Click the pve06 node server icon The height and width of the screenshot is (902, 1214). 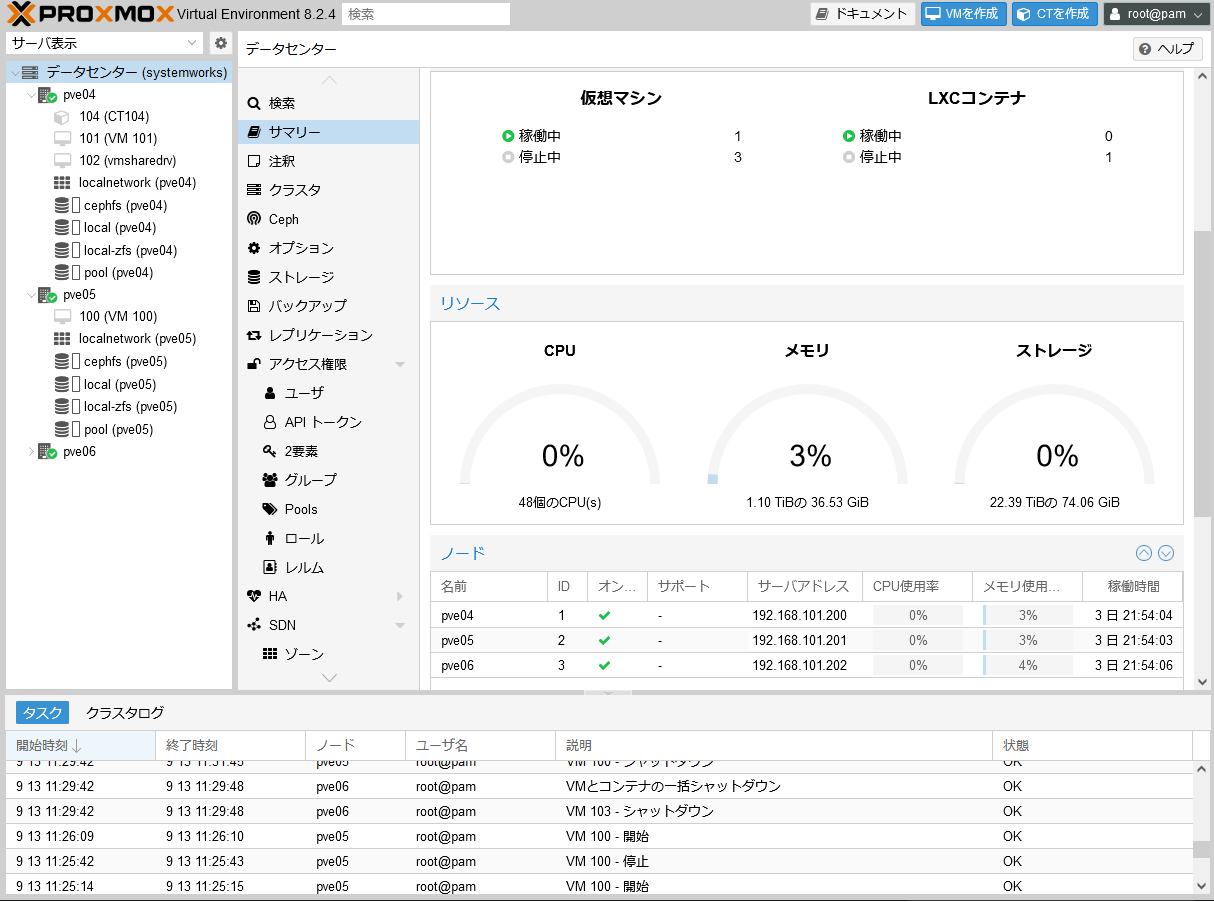(x=48, y=452)
